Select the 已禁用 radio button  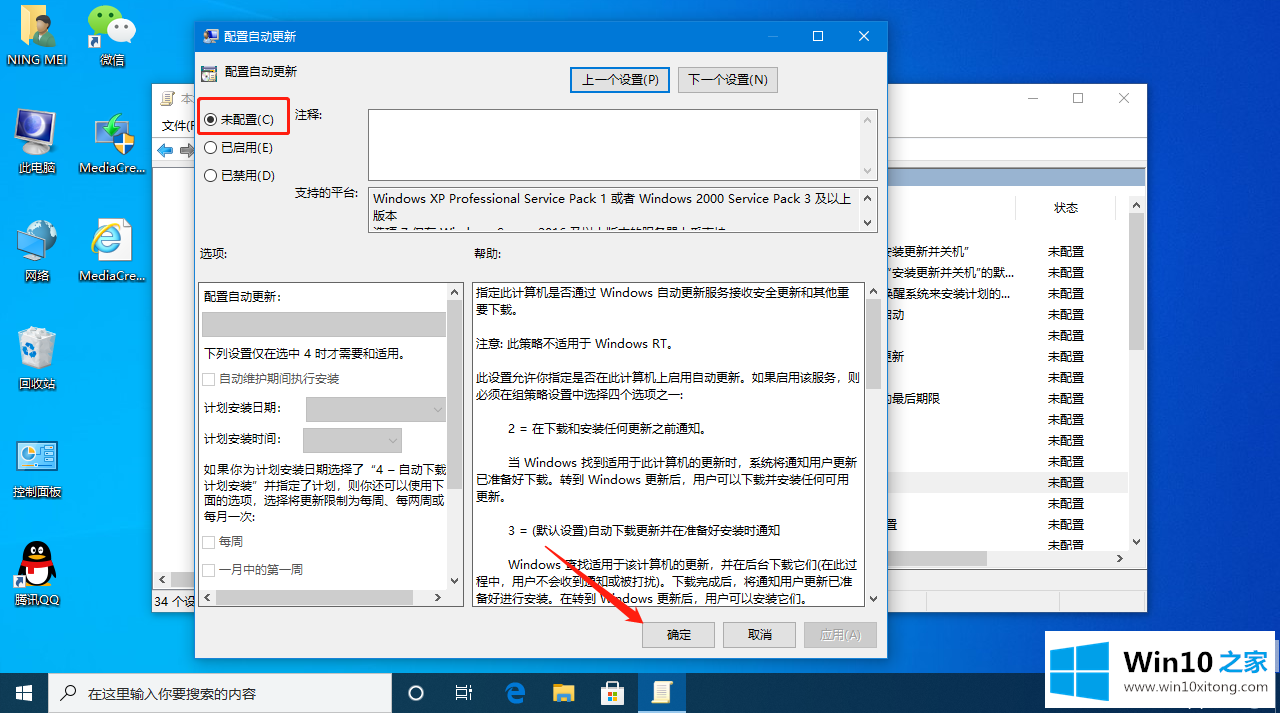click(x=210, y=175)
